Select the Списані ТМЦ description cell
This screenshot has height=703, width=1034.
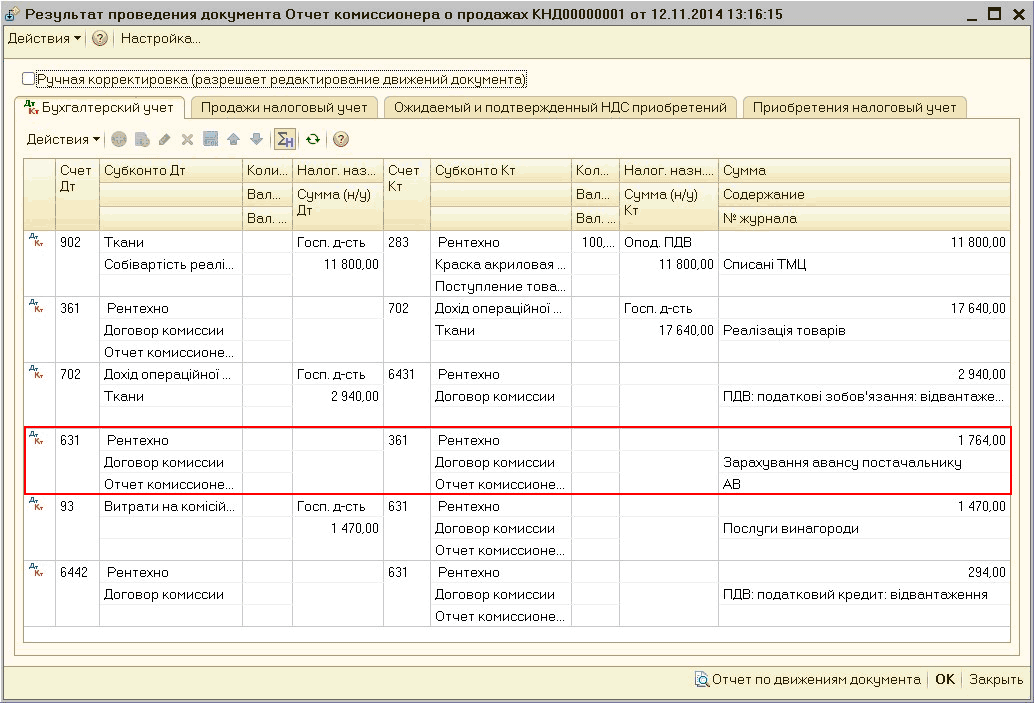[864, 264]
